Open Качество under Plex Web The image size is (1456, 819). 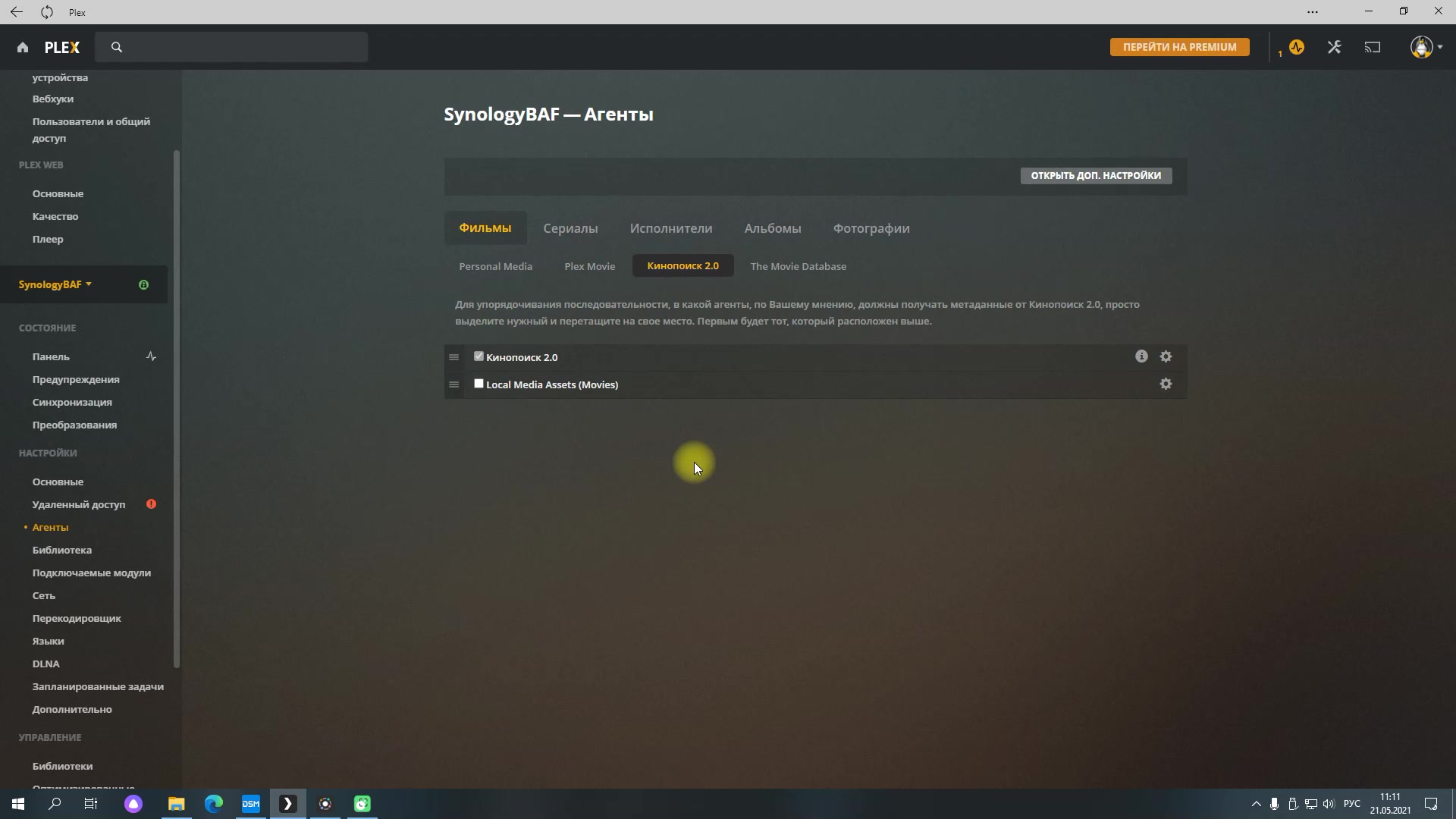(55, 217)
